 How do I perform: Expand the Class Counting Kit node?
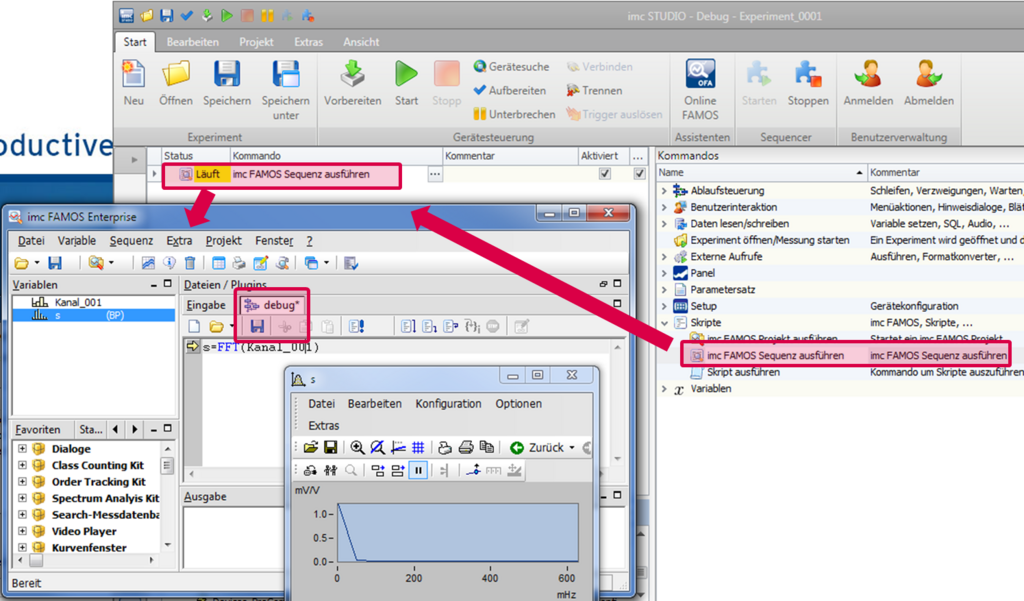(23, 466)
